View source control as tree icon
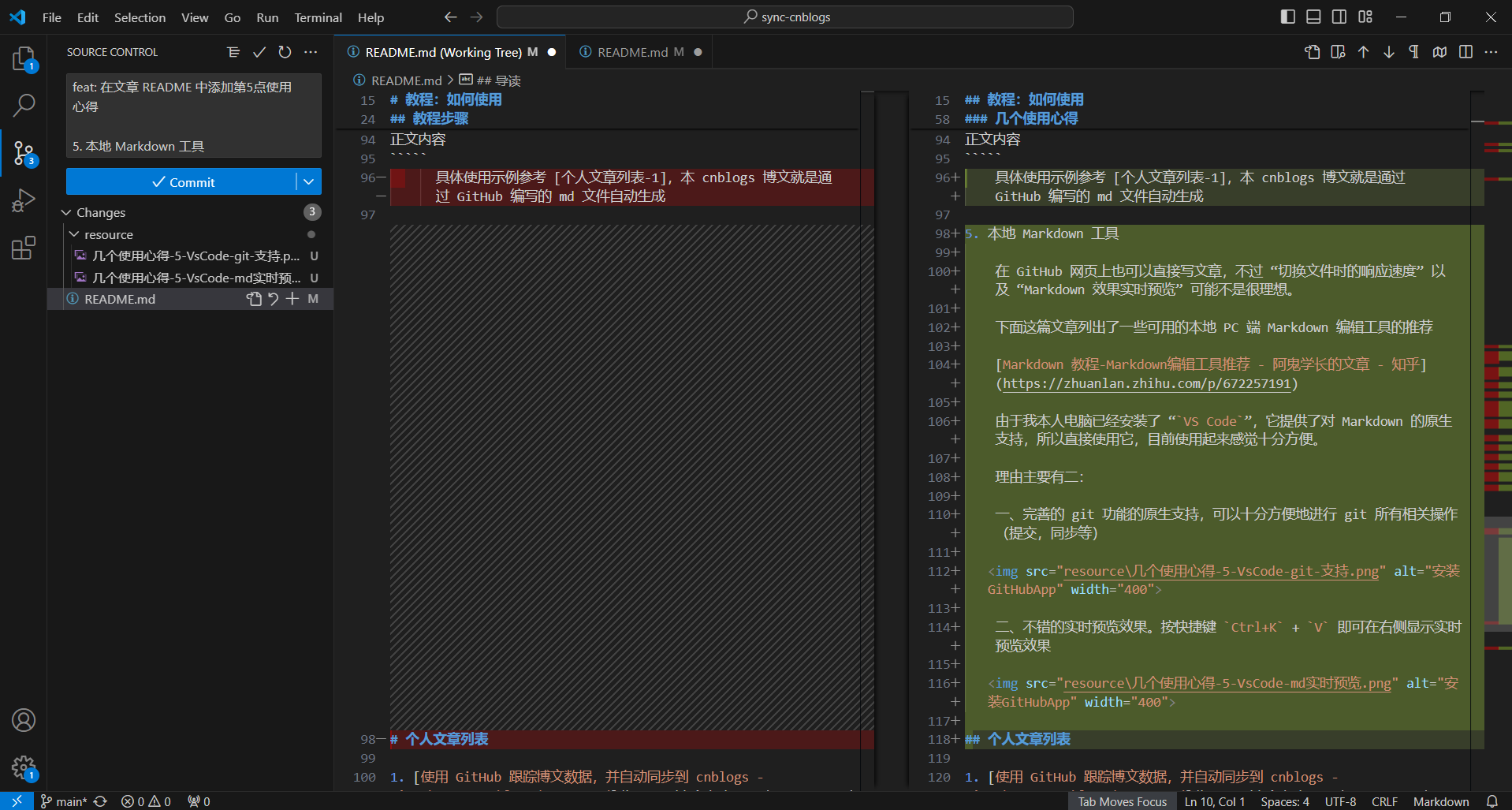 point(233,52)
